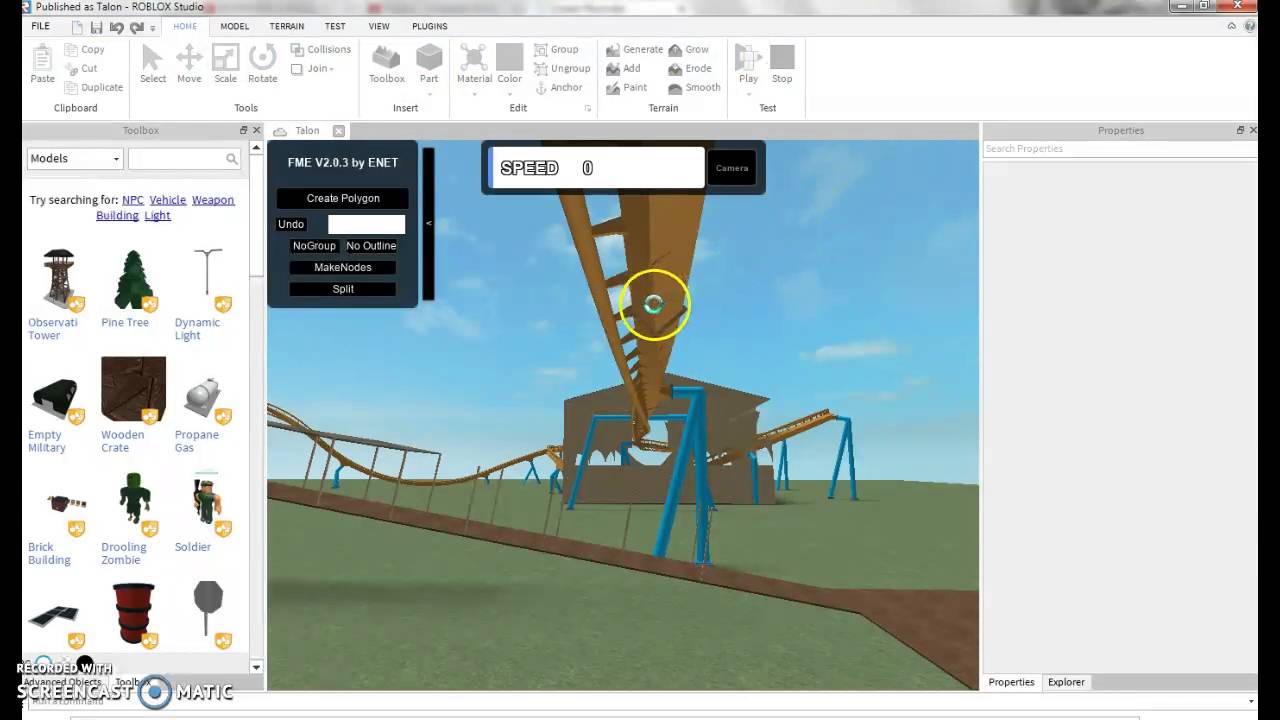This screenshot has height=720, width=1280.
Task: Expand the Play mode dropdown arrow
Action: pos(748,93)
